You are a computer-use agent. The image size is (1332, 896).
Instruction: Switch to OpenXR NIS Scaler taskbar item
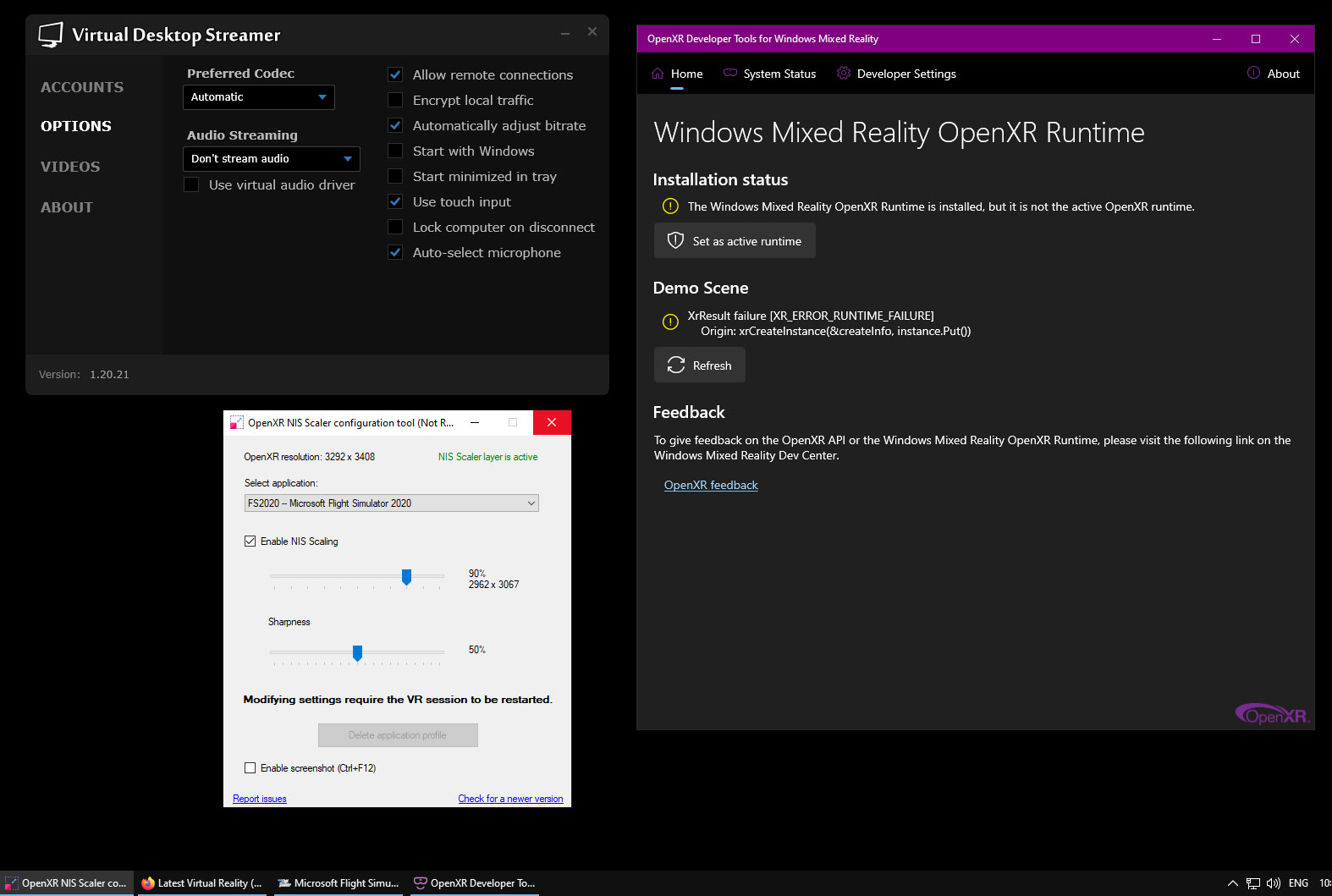[x=67, y=883]
